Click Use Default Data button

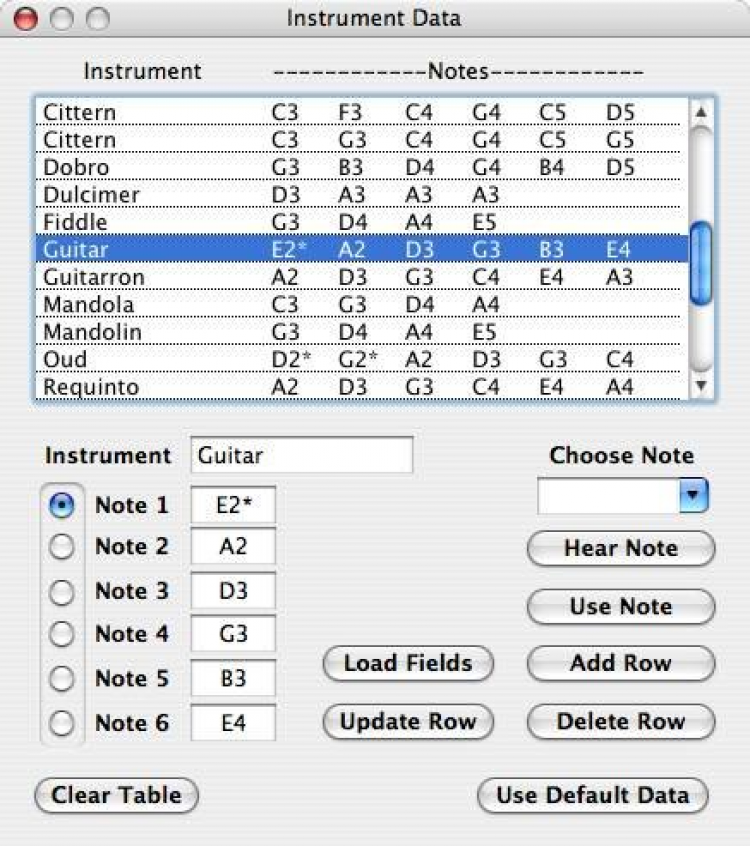pyautogui.click(x=593, y=795)
